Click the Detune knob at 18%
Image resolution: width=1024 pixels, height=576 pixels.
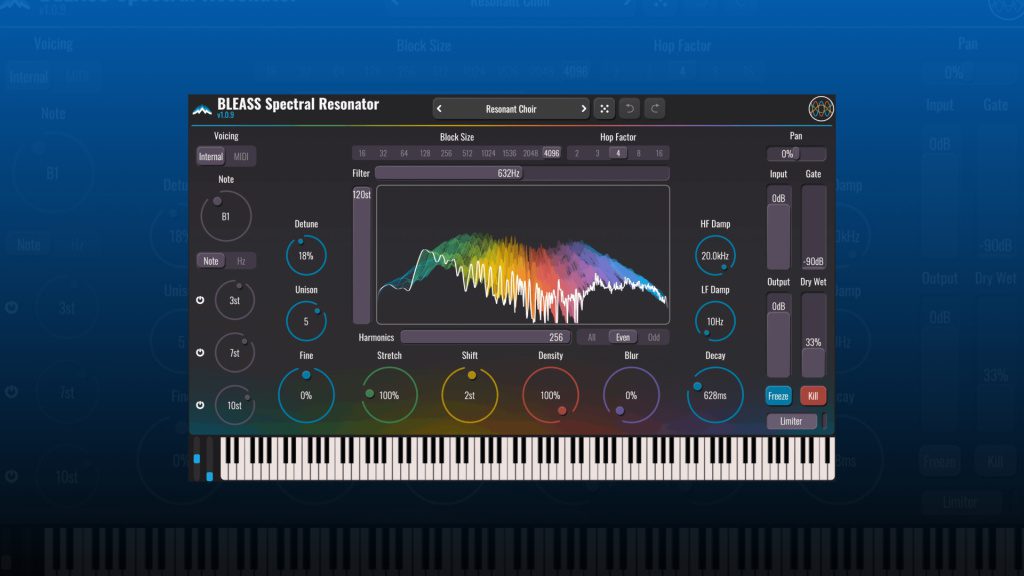click(x=306, y=255)
